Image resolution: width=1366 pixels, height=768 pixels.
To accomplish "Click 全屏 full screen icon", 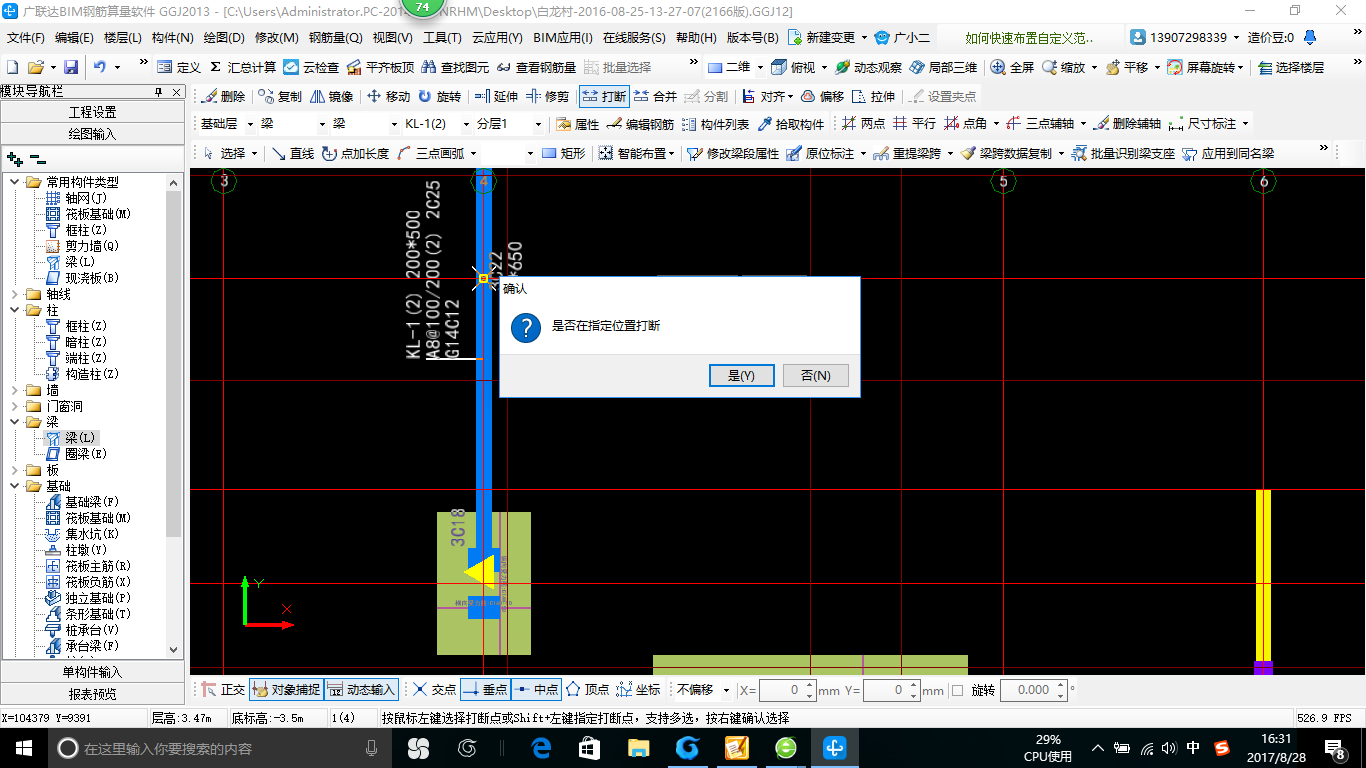I will 1012,67.
